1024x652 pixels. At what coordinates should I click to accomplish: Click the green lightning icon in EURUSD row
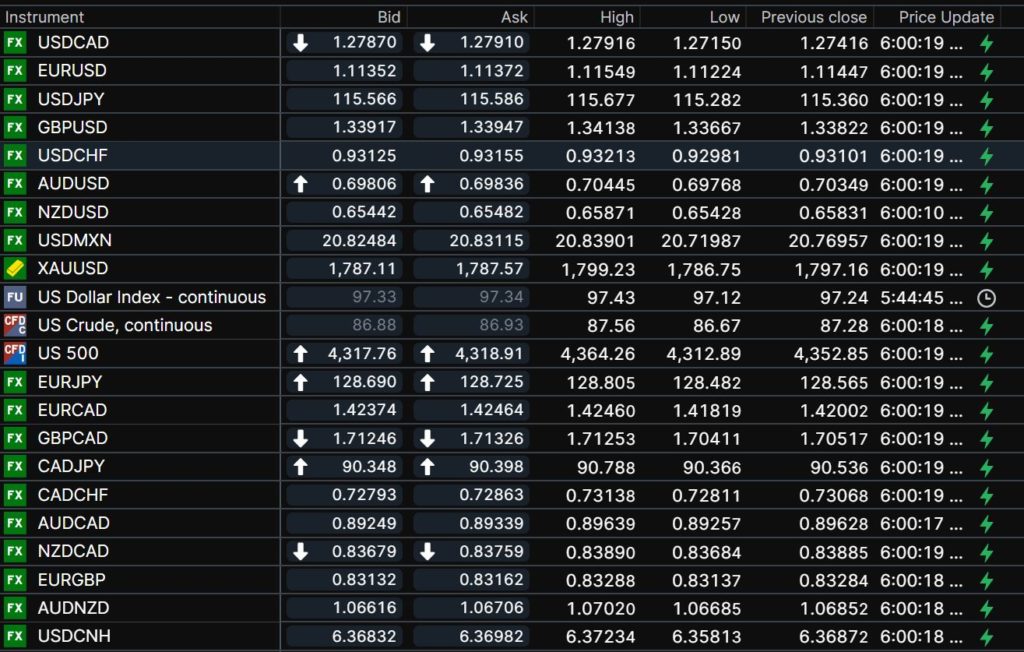coord(986,72)
